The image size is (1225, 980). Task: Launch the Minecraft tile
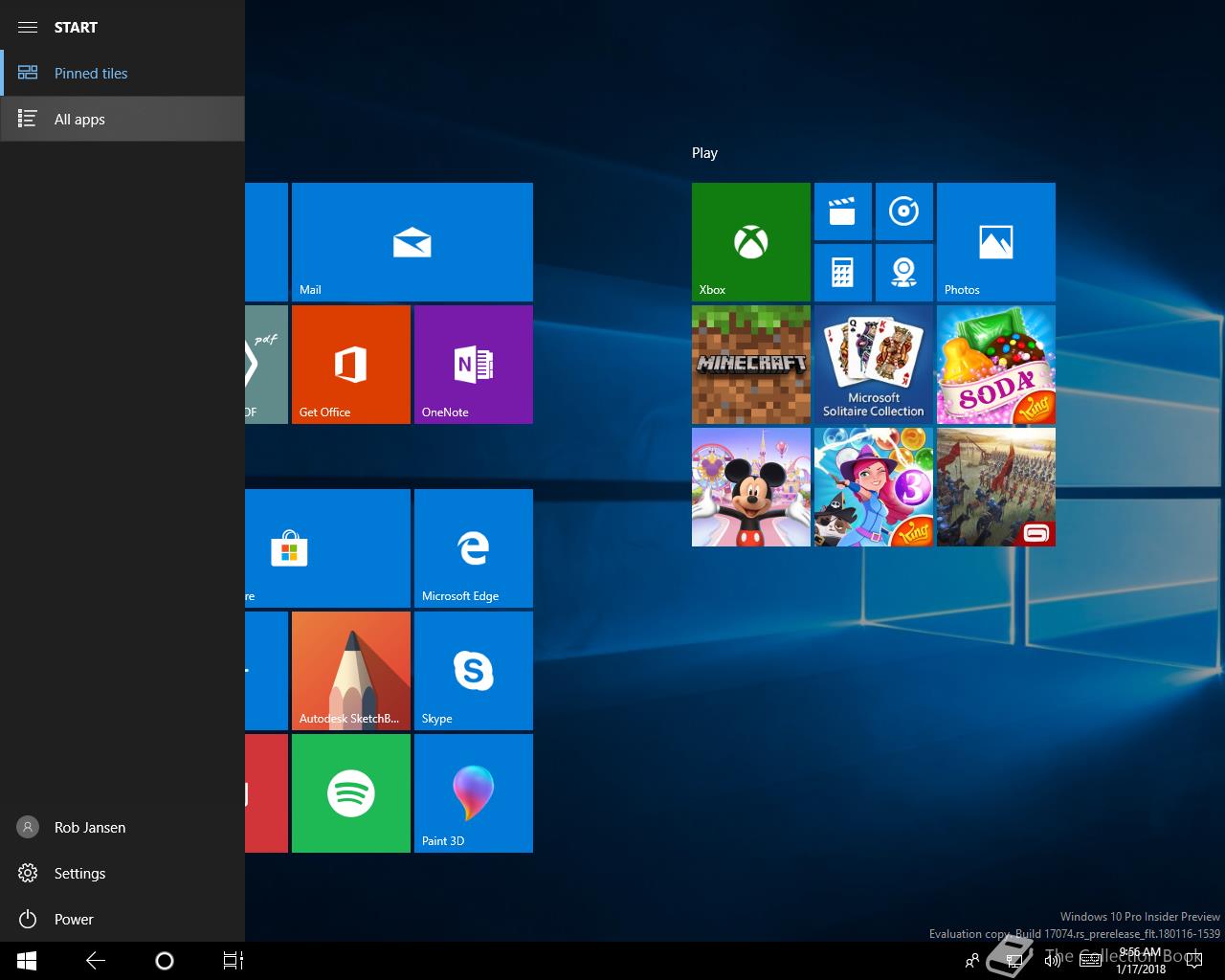point(751,365)
